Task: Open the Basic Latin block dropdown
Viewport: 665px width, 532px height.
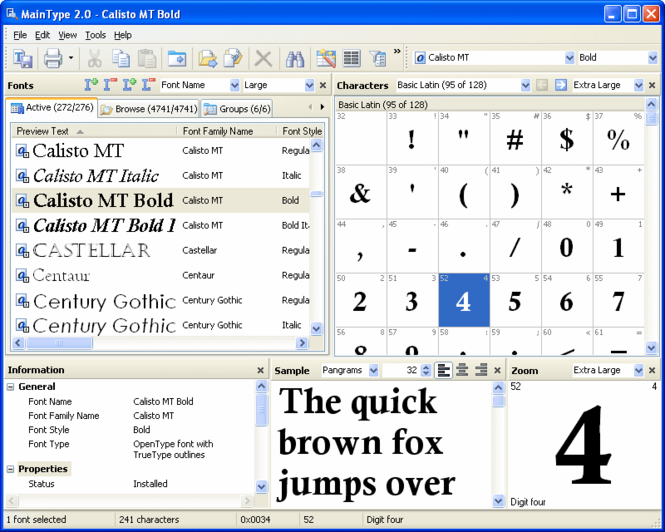Action: pyautogui.click(x=525, y=85)
